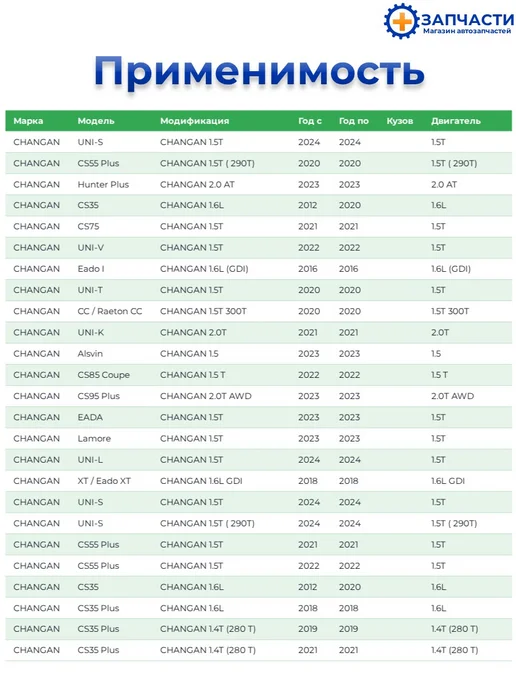Click the Модификация column header
Screen dimensions: 516x688
pyautogui.click(x=194, y=121)
